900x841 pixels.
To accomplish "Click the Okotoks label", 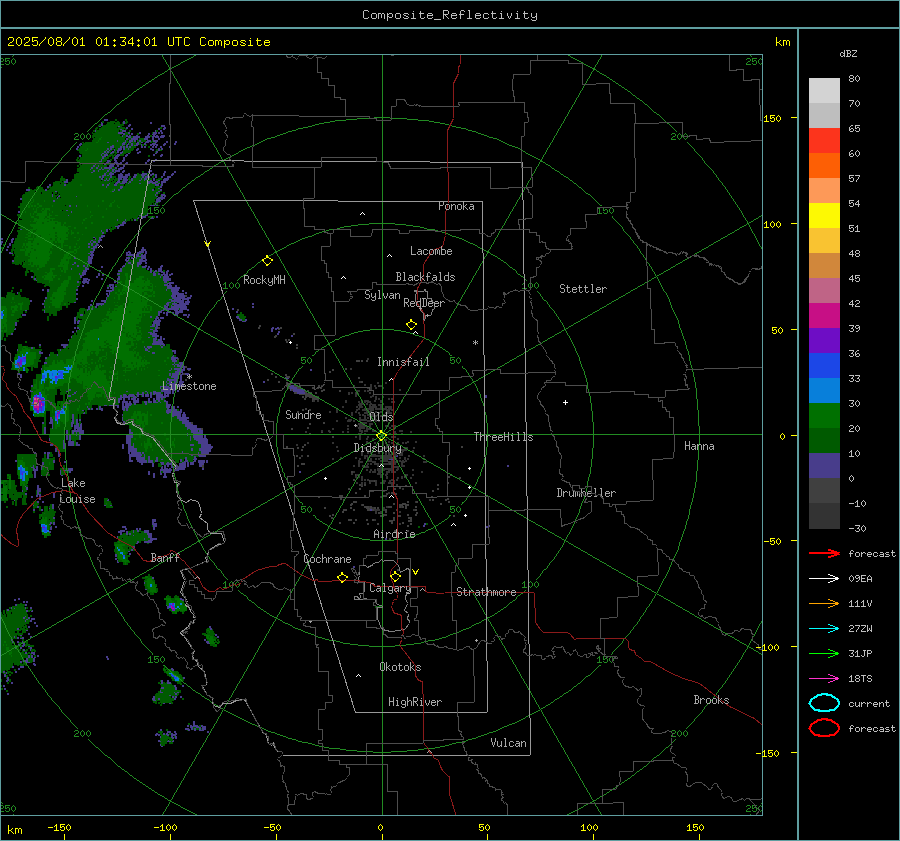I will click(x=400, y=667).
